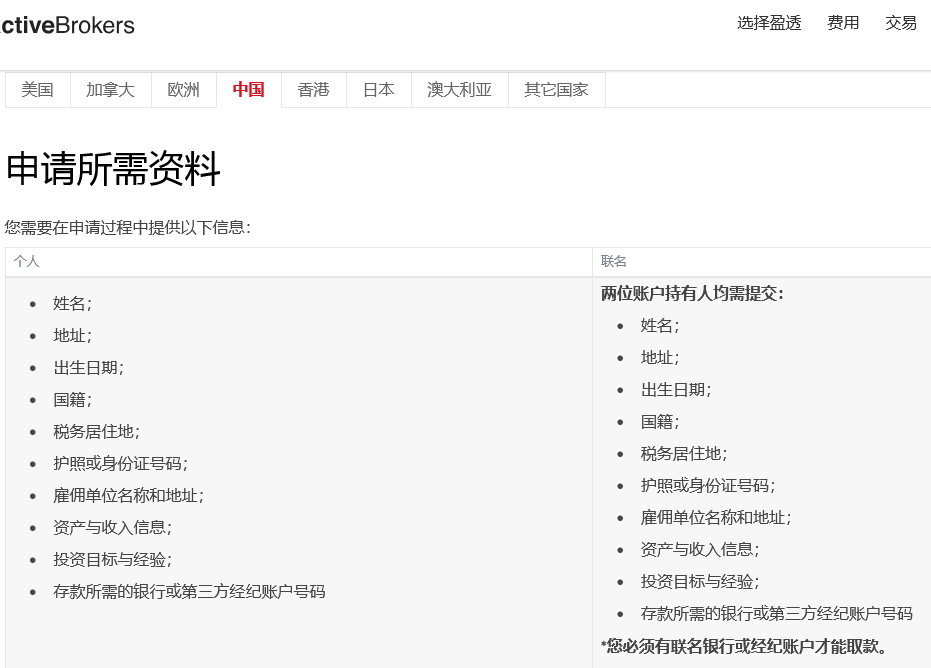Switch to the 香港 tab
The width and height of the screenshot is (931, 668).
[314, 90]
